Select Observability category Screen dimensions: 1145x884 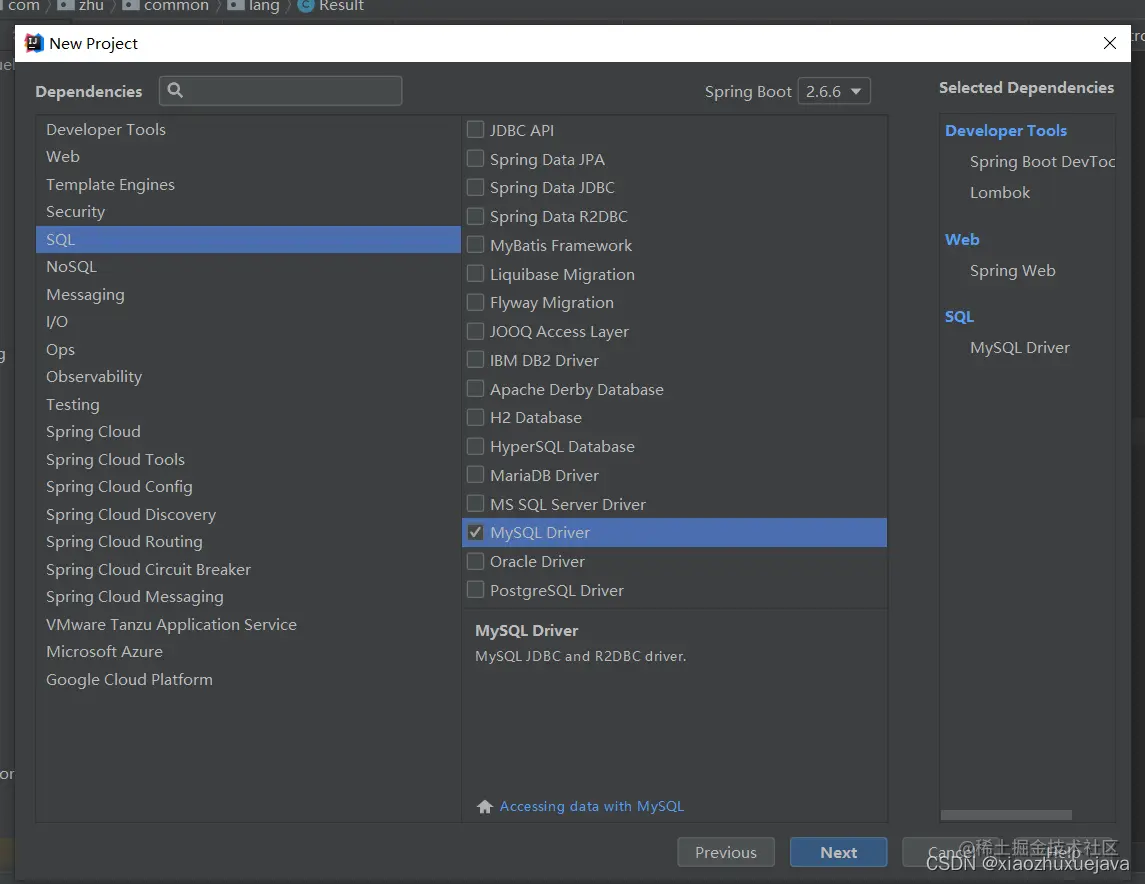[248, 377]
